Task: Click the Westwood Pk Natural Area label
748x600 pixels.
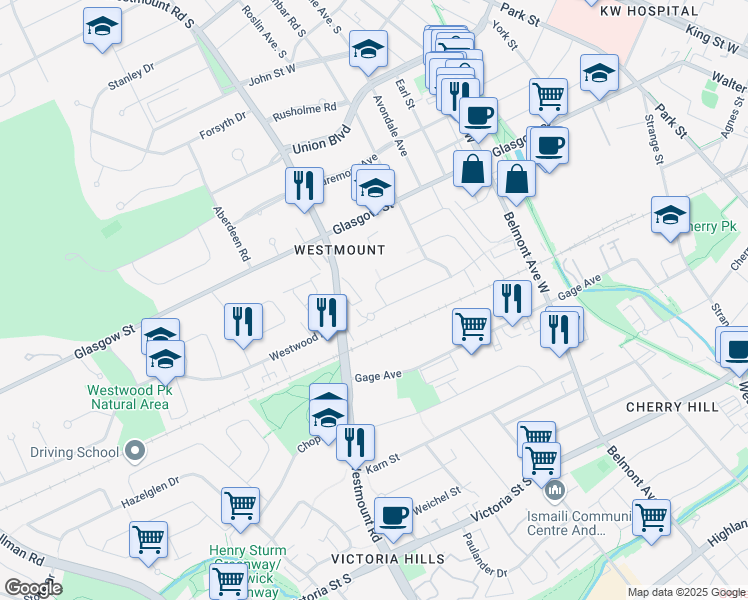Action: coord(131,397)
